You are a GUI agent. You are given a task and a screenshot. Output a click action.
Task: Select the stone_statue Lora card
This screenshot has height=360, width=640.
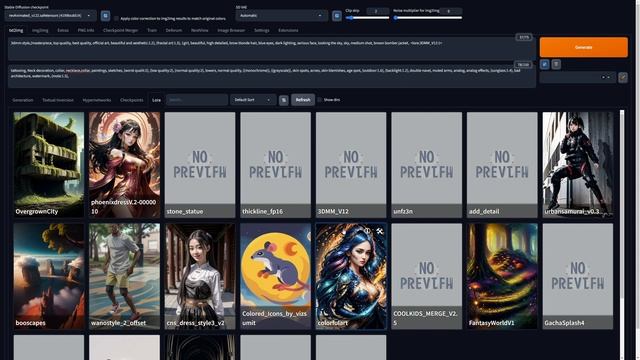tap(200, 165)
